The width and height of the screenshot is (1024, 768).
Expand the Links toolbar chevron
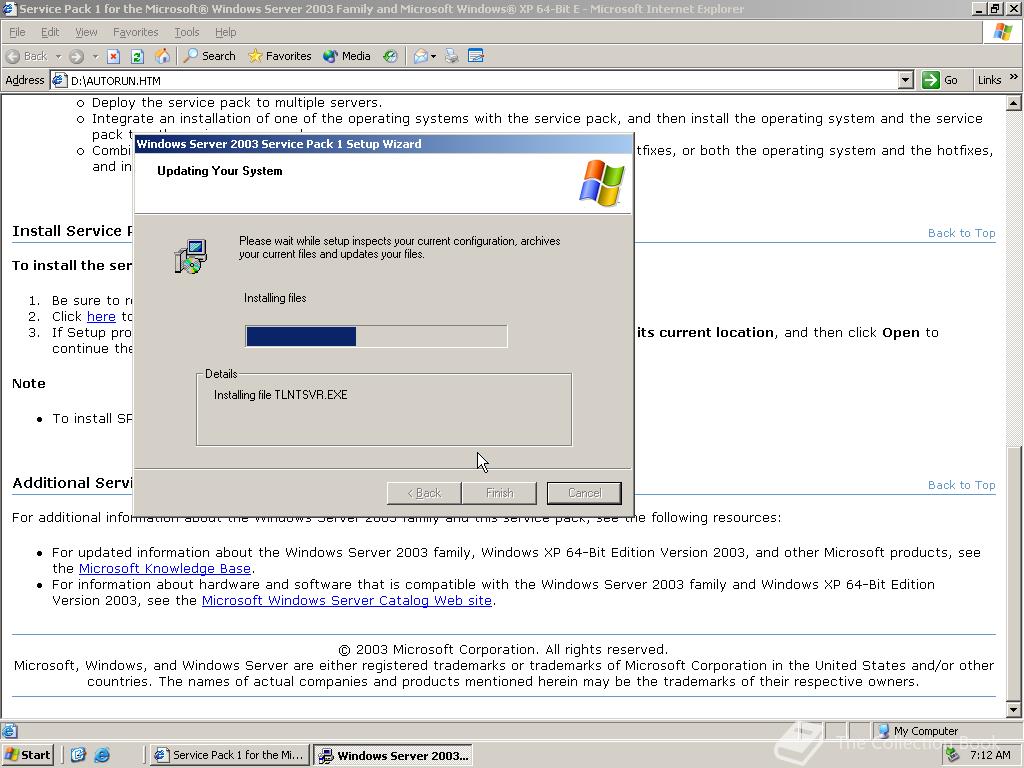[x=1014, y=77]
